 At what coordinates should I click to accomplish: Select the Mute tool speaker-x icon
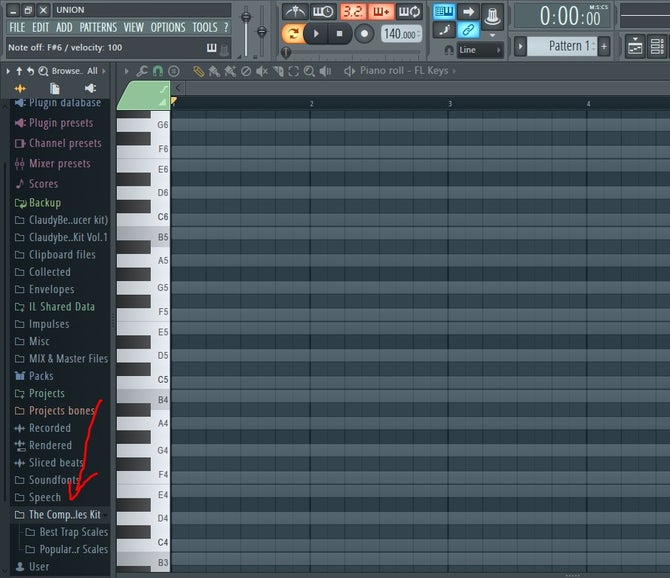[262, 71]
